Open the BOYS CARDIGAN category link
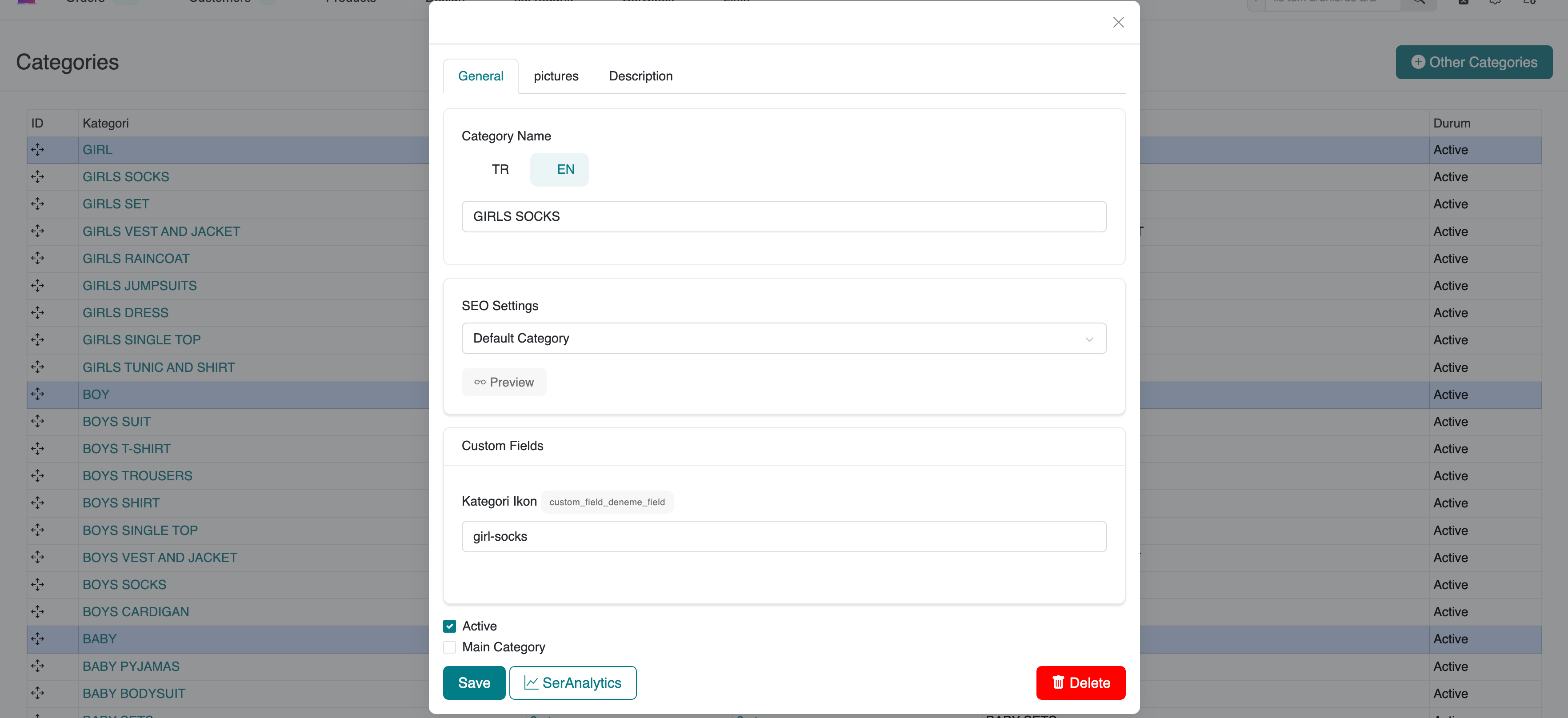 (136, 611)
